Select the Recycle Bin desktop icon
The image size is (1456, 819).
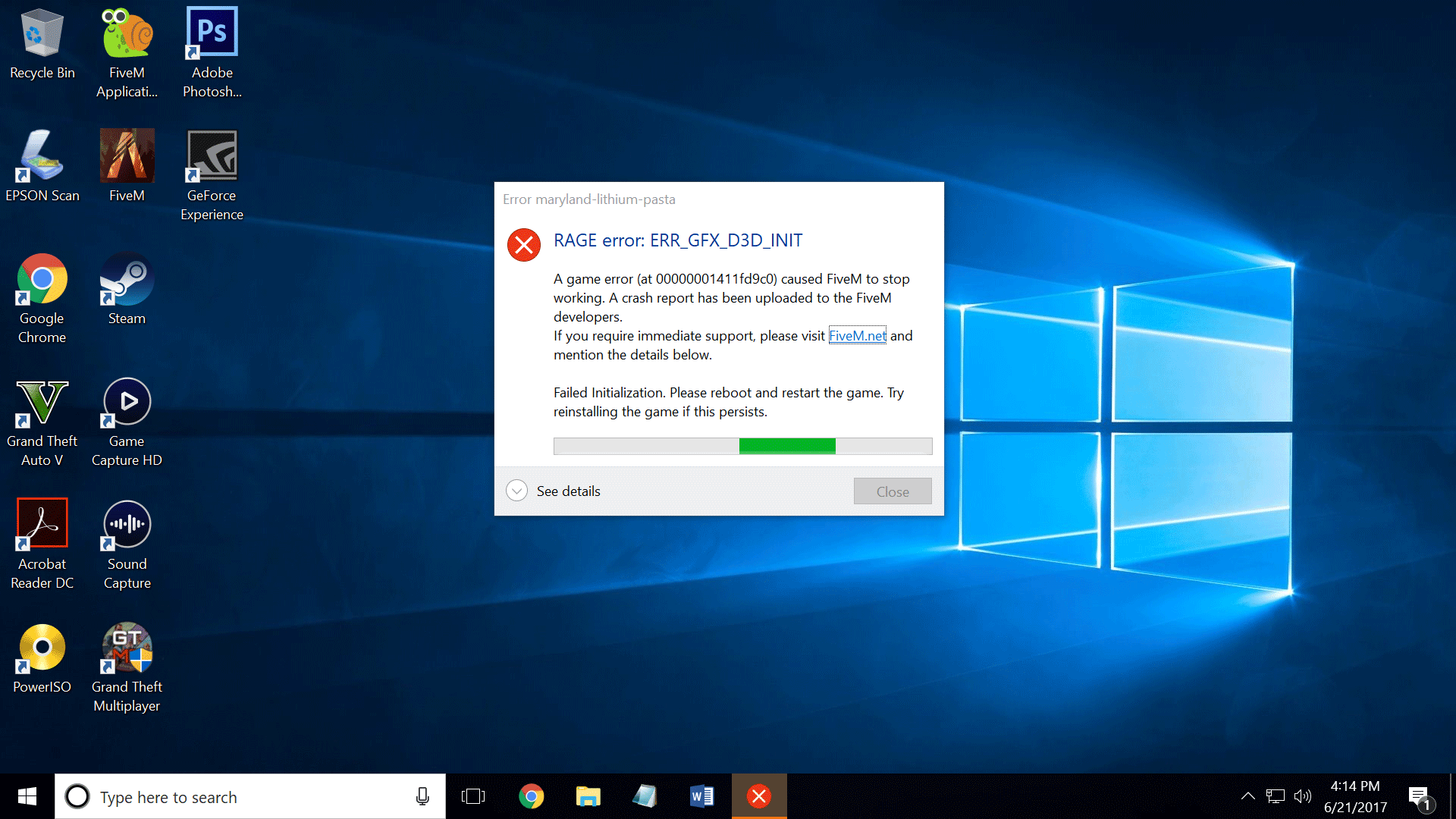pyautogui.click(x=42, y=45)
